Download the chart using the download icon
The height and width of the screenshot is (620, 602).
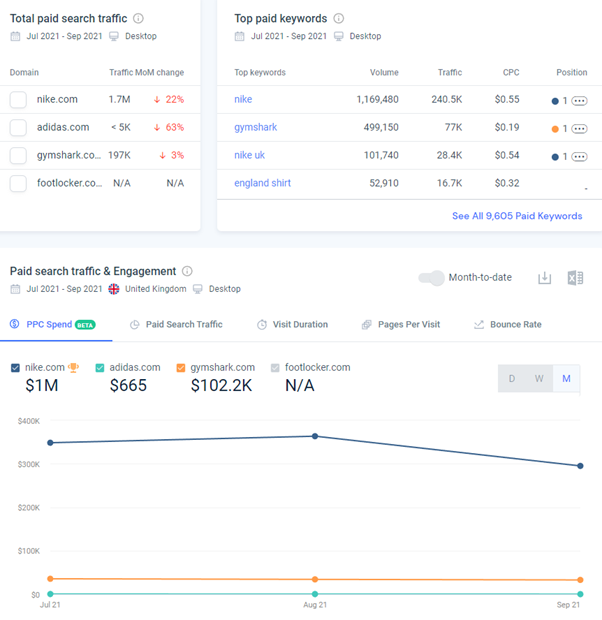click(x=545, y=278)
